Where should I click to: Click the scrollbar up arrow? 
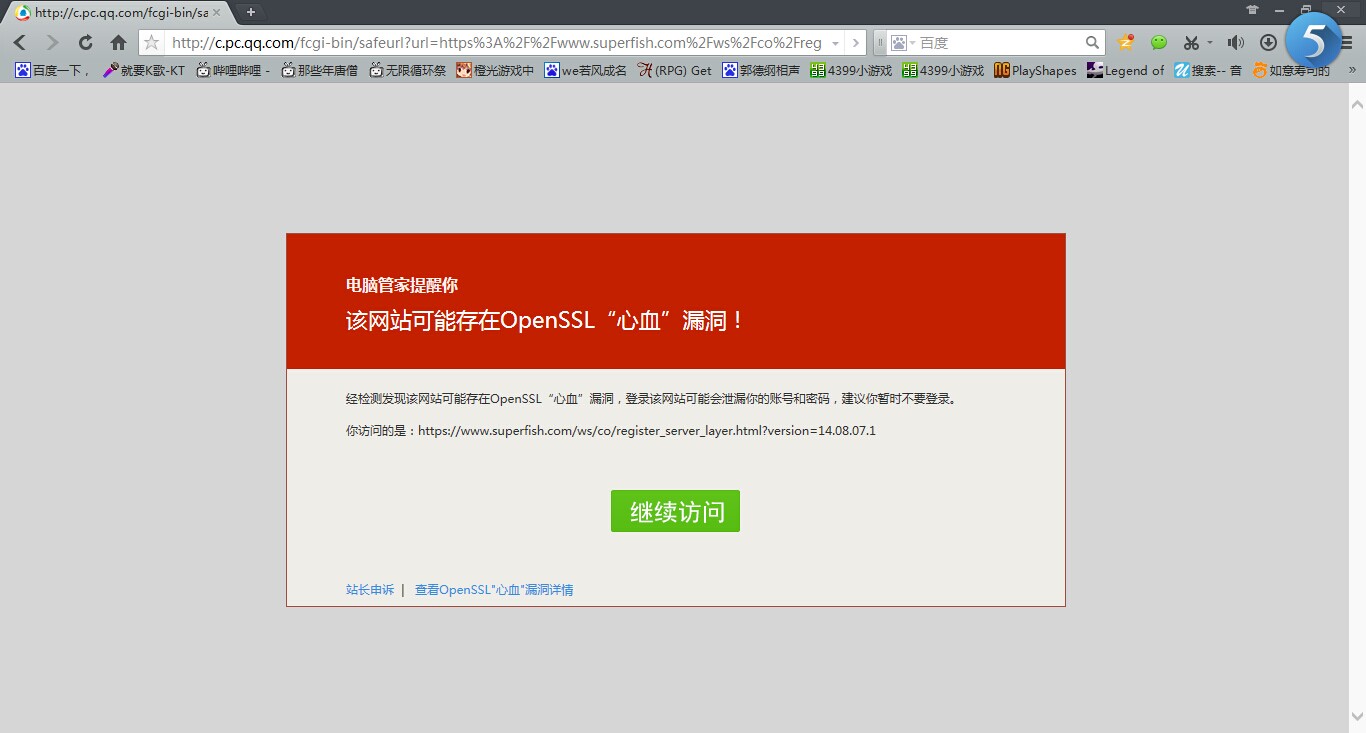(x=1357, y=104)
